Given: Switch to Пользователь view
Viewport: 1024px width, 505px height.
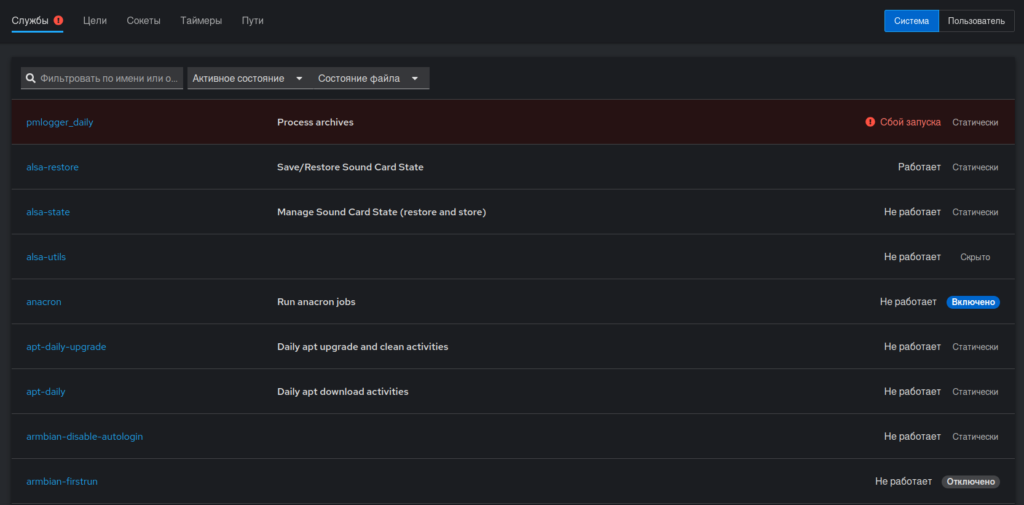Looking at the screenshot, I should (x=976, y=21).
